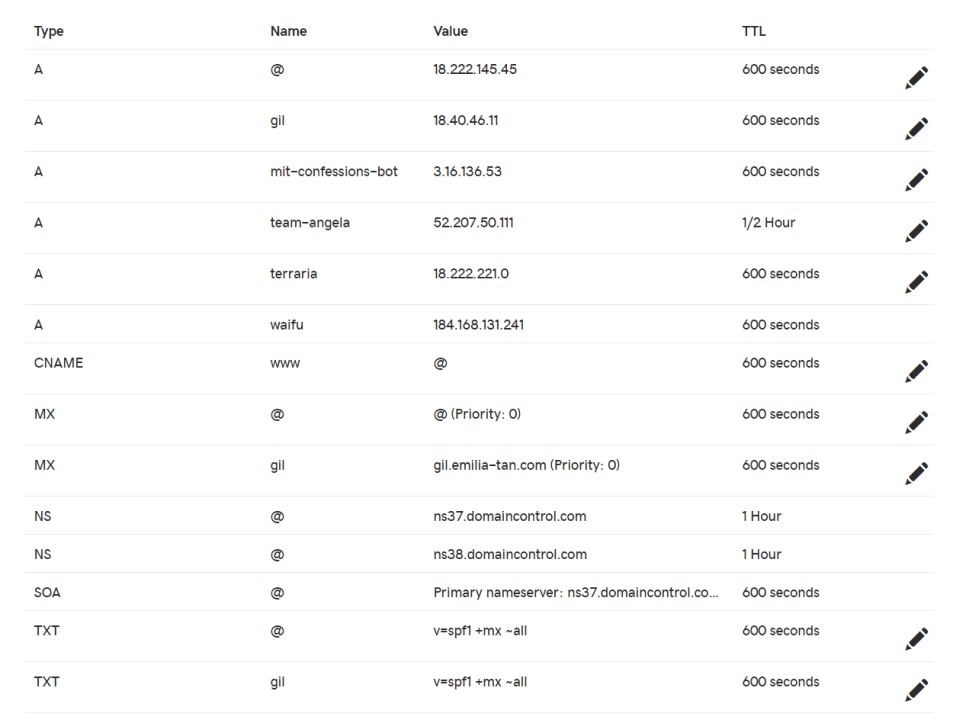Edit the A record named gil
The width and height of the screenshot is (969, 720).
916,129
